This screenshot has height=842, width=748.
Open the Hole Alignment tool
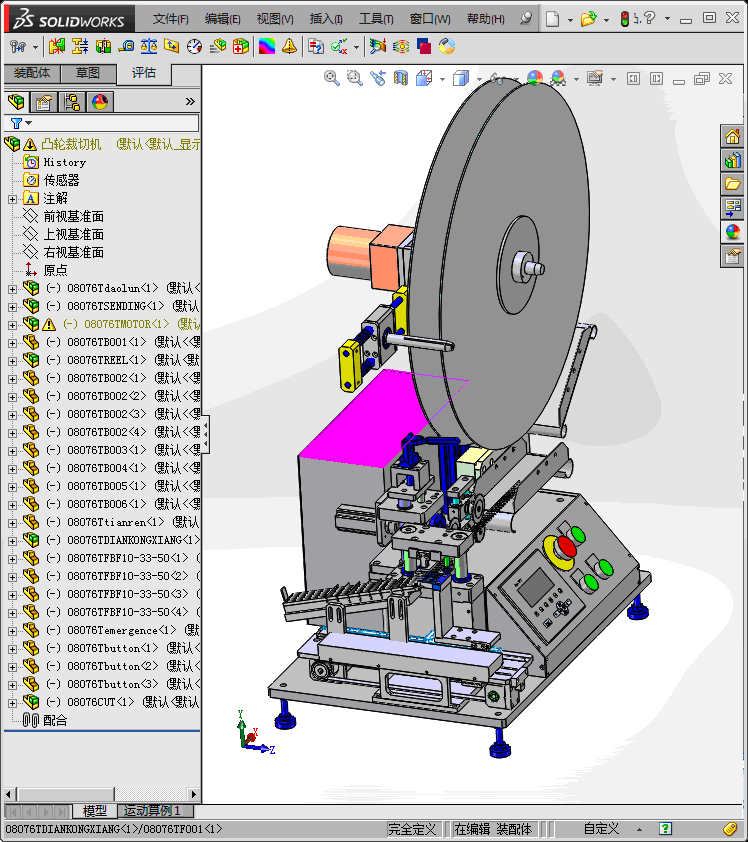103,47
